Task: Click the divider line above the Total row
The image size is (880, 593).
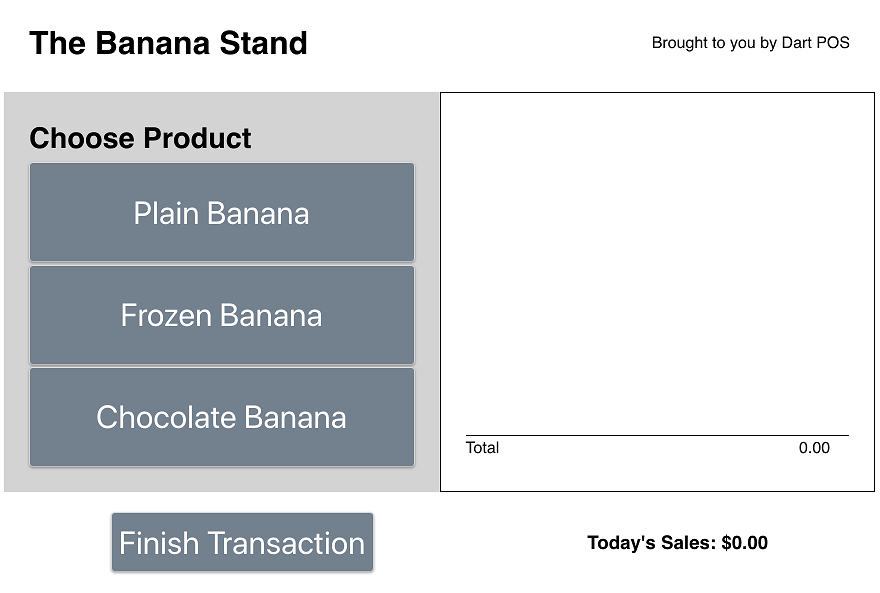Action: click(x=657, y=435)
